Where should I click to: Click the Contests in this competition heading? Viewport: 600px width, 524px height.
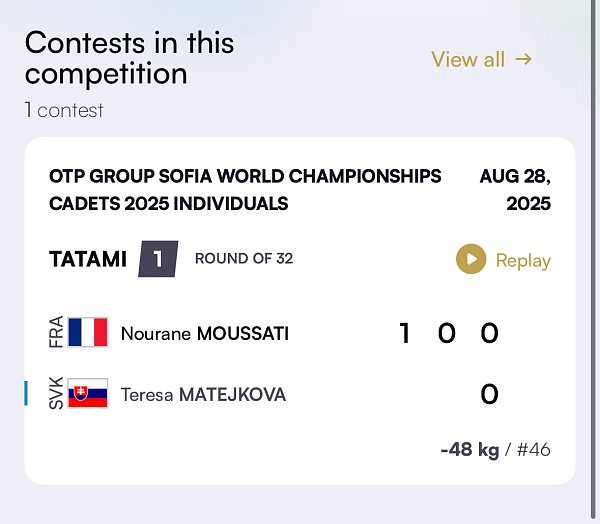(x=129, y=58)
